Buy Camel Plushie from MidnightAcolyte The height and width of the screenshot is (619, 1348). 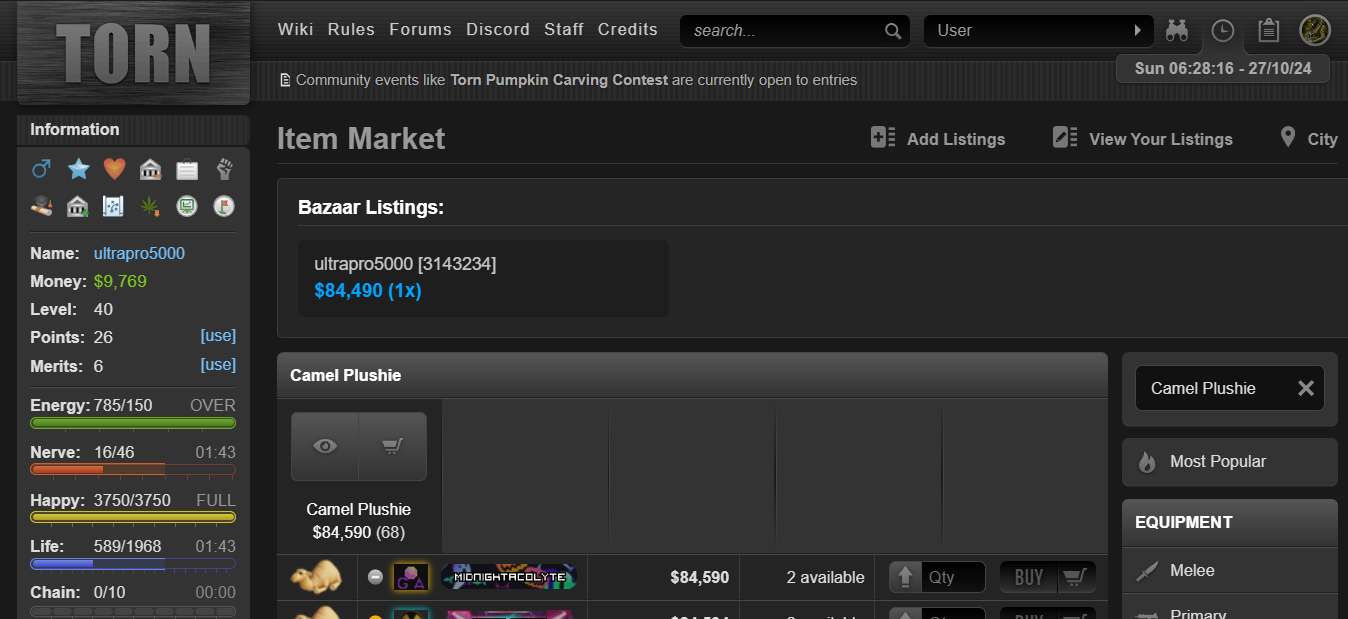pos(1047,577)
